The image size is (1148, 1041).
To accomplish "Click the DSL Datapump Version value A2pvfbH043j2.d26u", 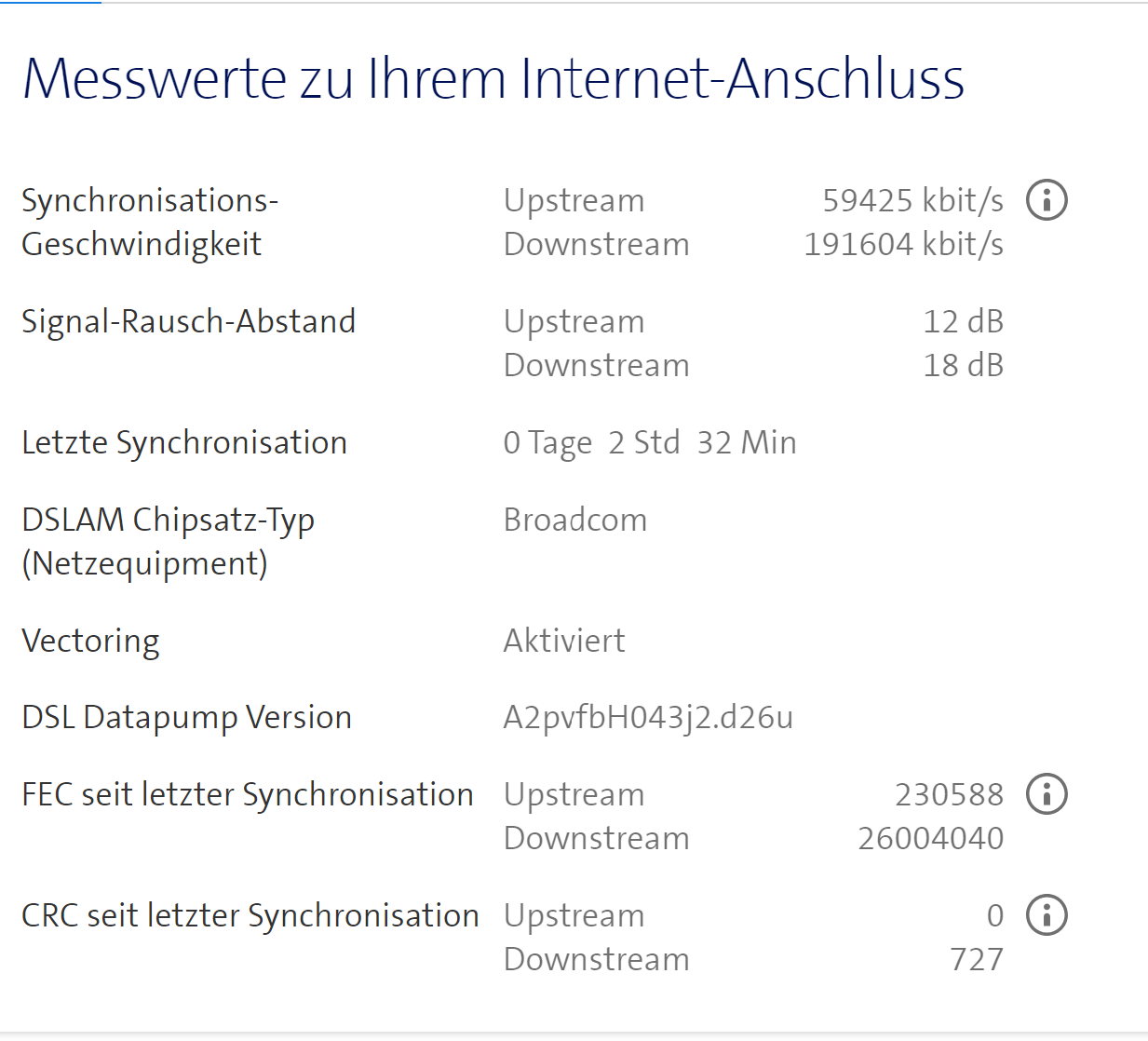I will (x=649, y=716).
